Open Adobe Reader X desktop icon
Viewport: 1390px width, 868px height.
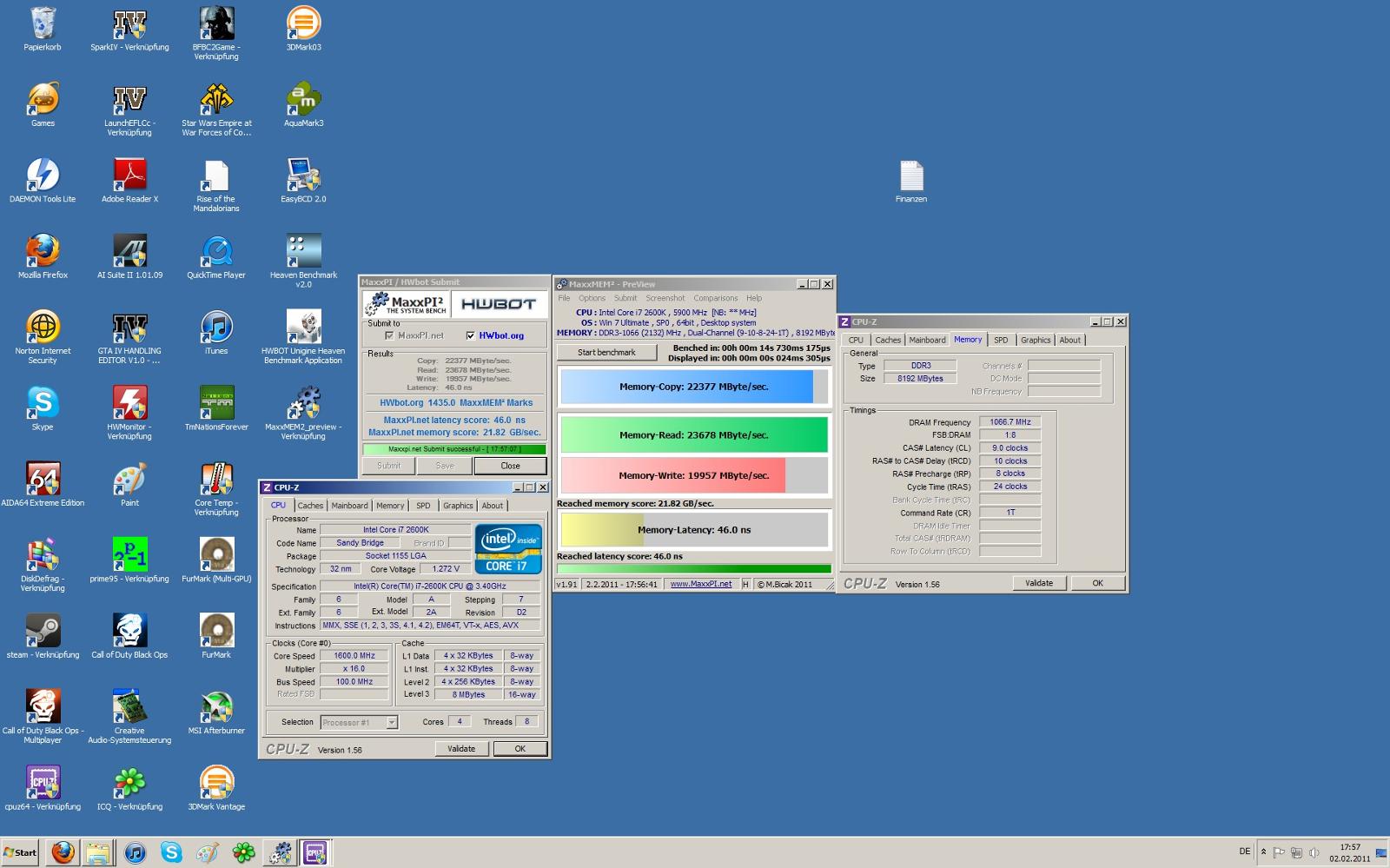(x=129, y=181)
